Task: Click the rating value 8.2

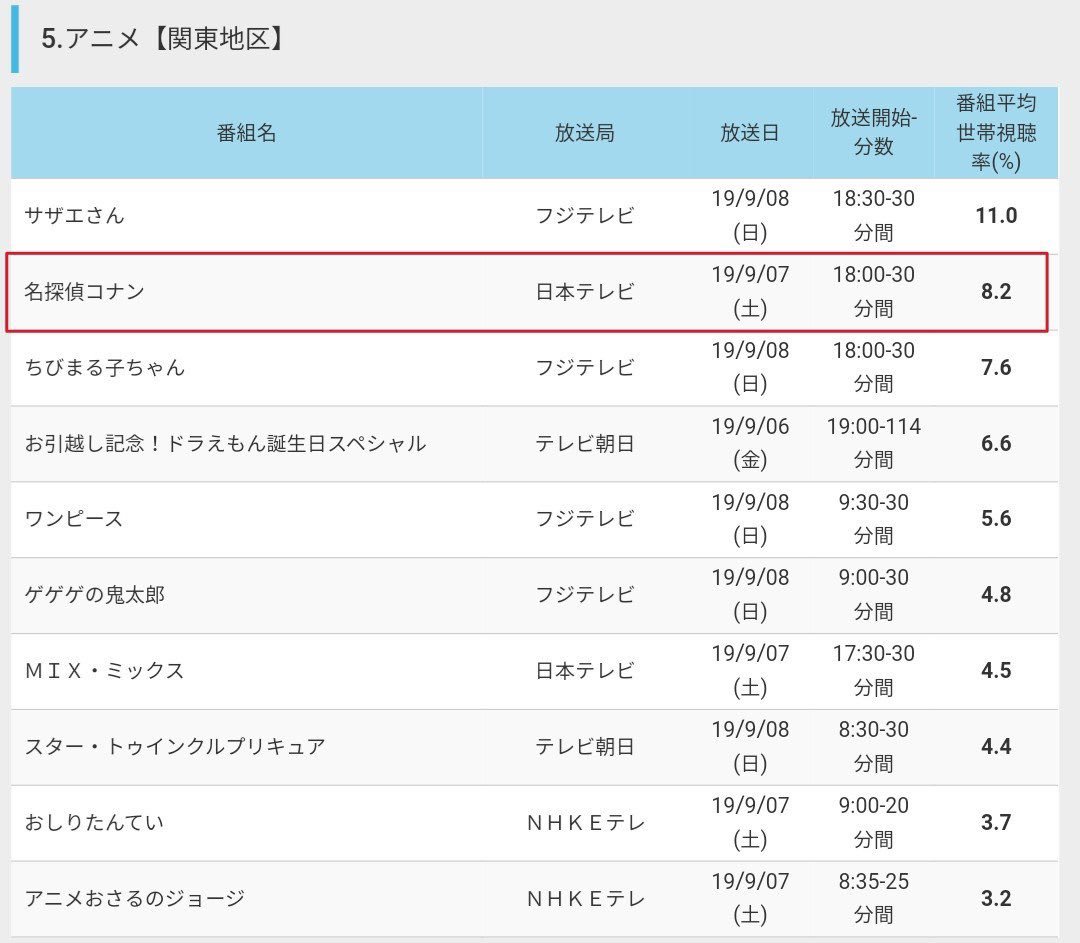Action: 996,291
